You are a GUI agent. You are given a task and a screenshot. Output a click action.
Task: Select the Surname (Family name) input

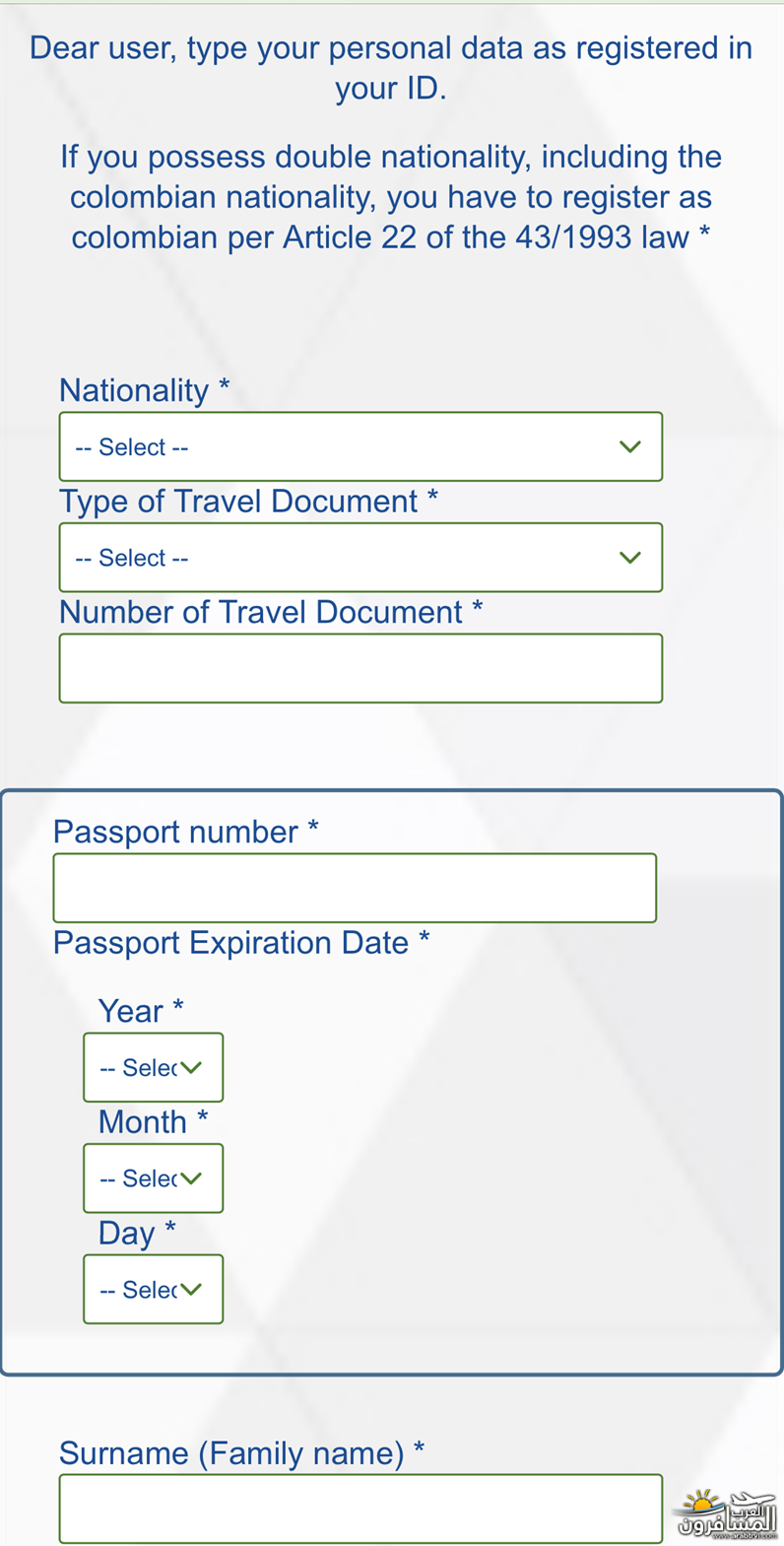(x=360, y=1509)
